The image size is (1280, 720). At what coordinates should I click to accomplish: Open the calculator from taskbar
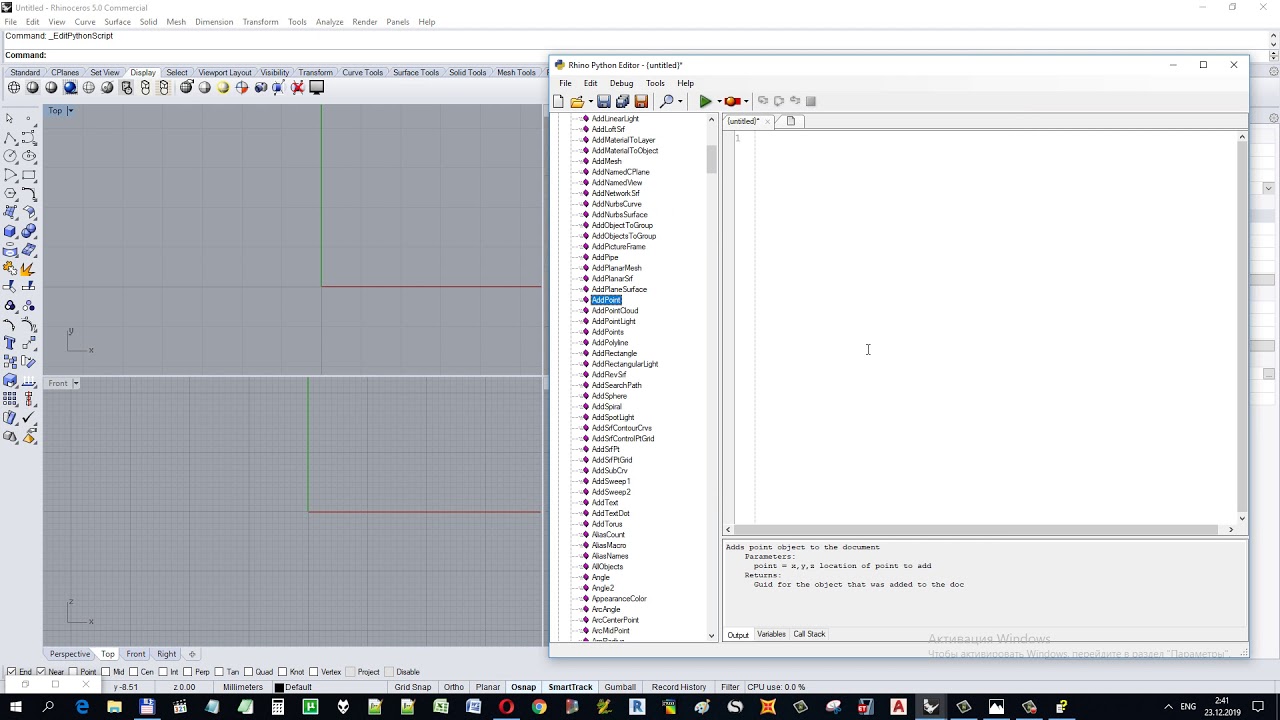[x=277, y=707]
